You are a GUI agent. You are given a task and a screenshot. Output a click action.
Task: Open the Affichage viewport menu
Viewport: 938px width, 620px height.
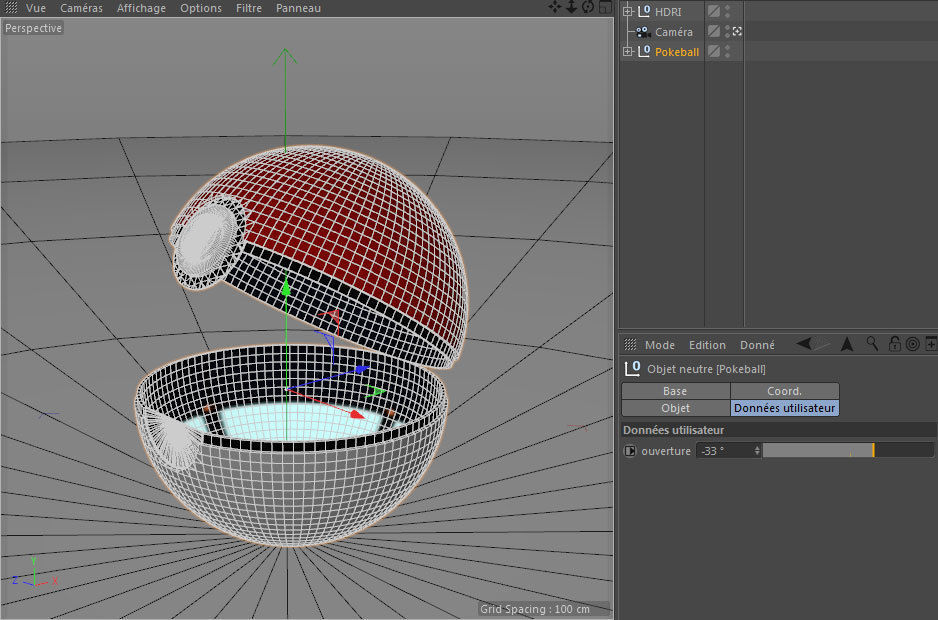[x=141, y=8]
